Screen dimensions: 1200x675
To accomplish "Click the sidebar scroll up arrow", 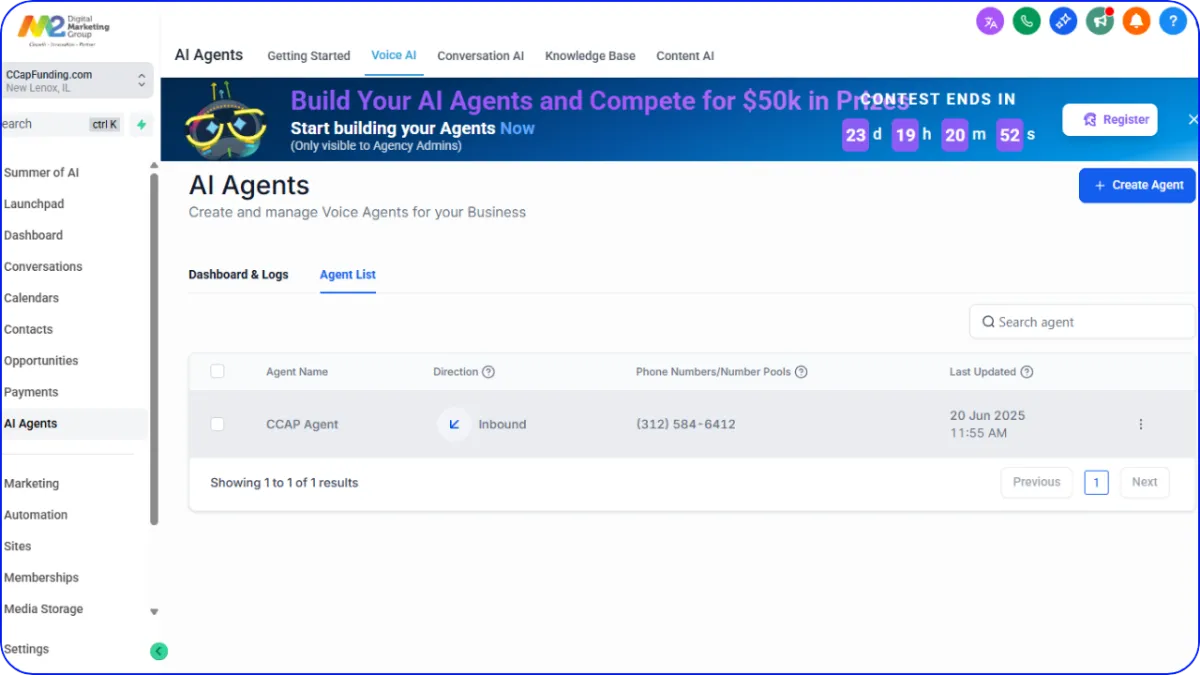I will tap(154, 166).
